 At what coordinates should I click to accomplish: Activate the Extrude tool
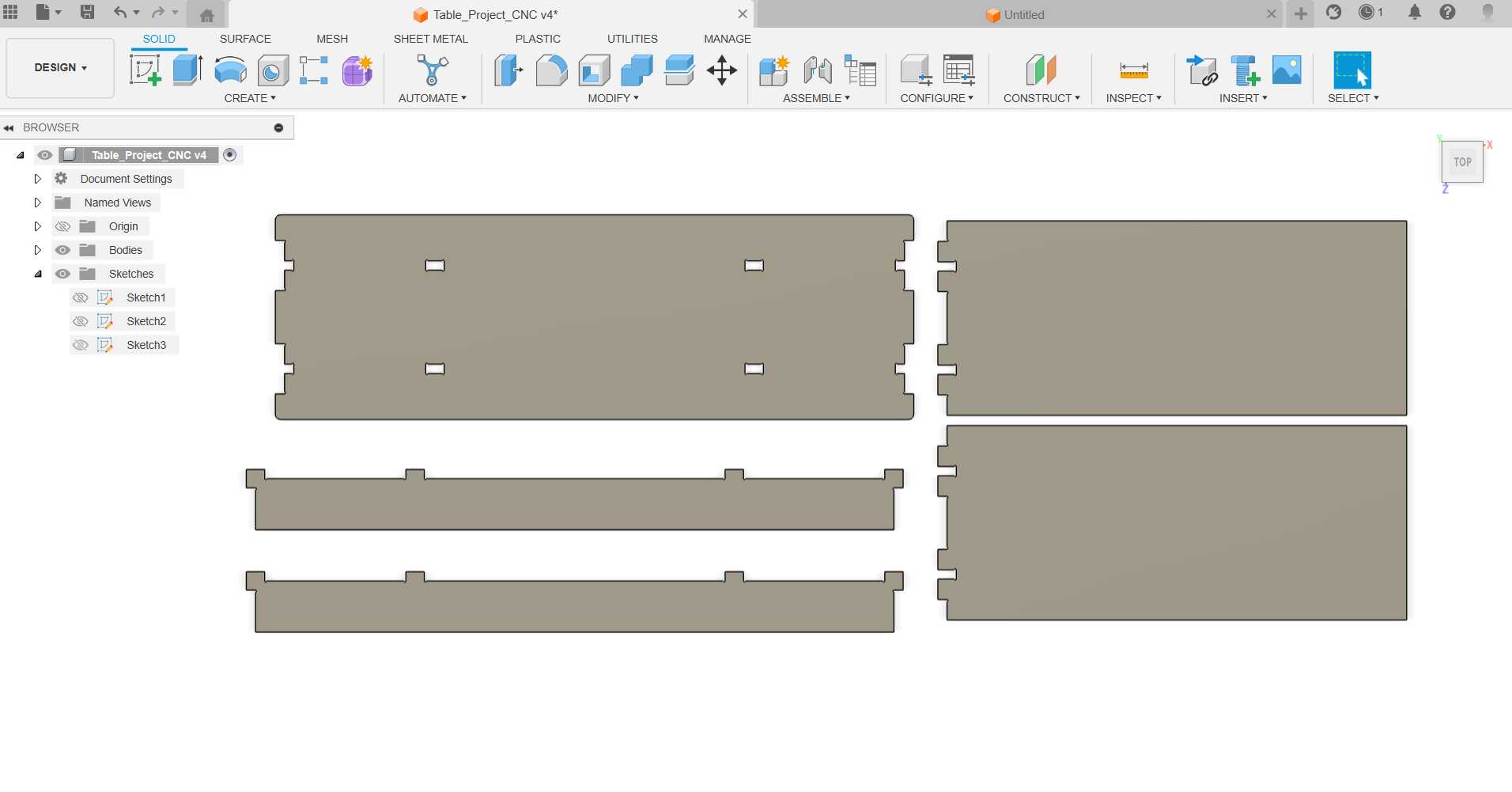coord(187,70)
